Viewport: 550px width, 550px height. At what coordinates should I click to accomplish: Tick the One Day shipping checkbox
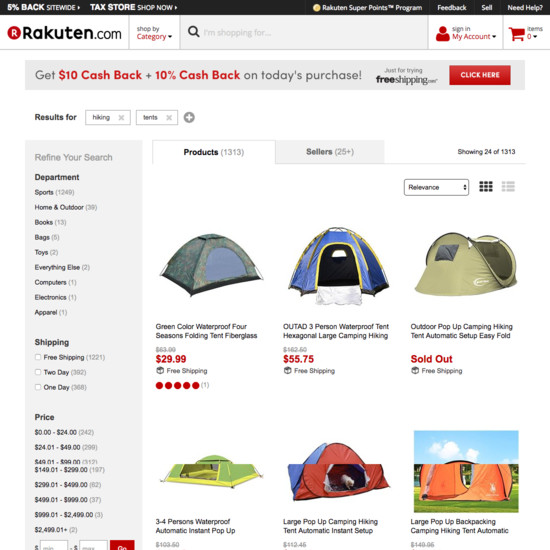coord(38,387)
